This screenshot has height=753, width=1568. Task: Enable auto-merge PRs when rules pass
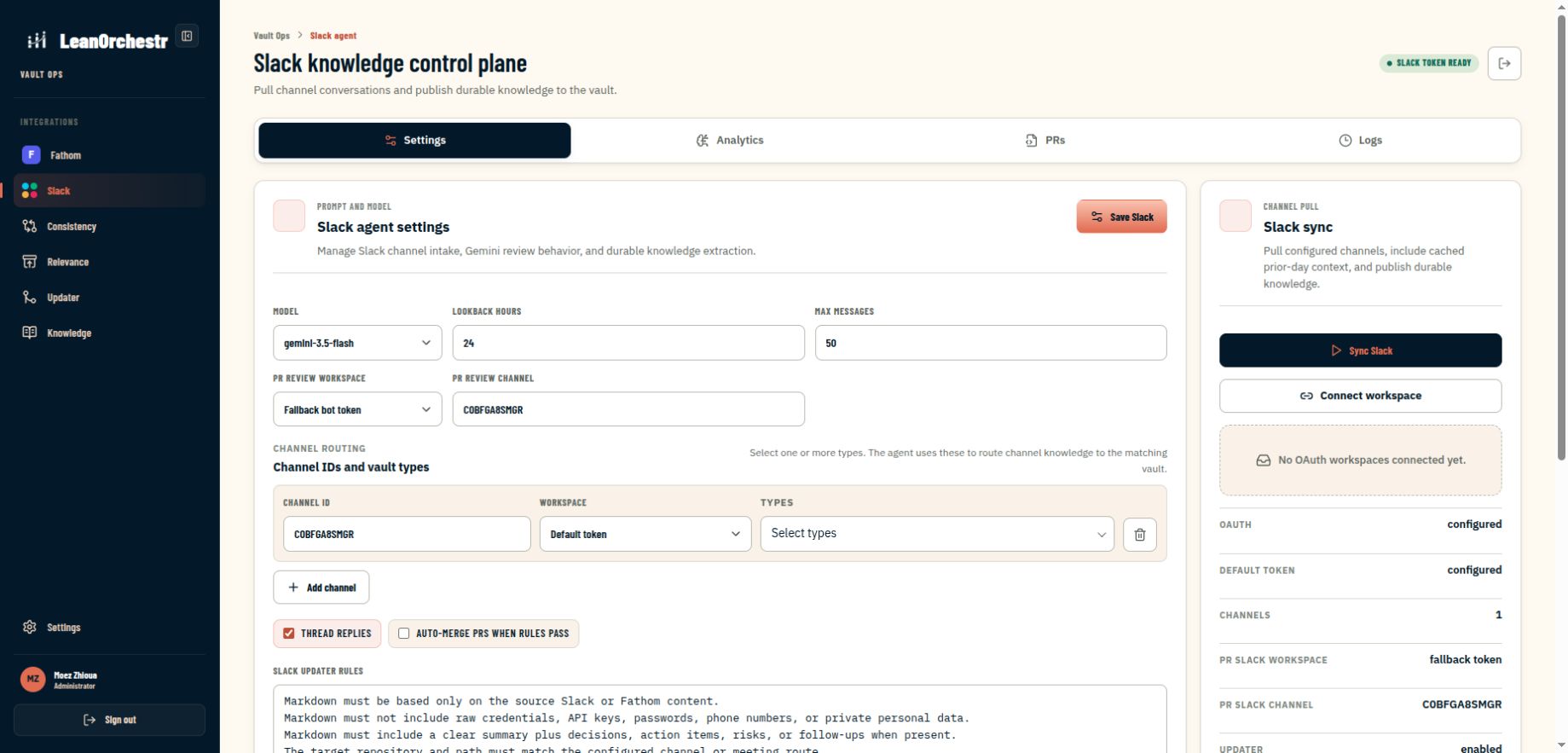point(404,634)
